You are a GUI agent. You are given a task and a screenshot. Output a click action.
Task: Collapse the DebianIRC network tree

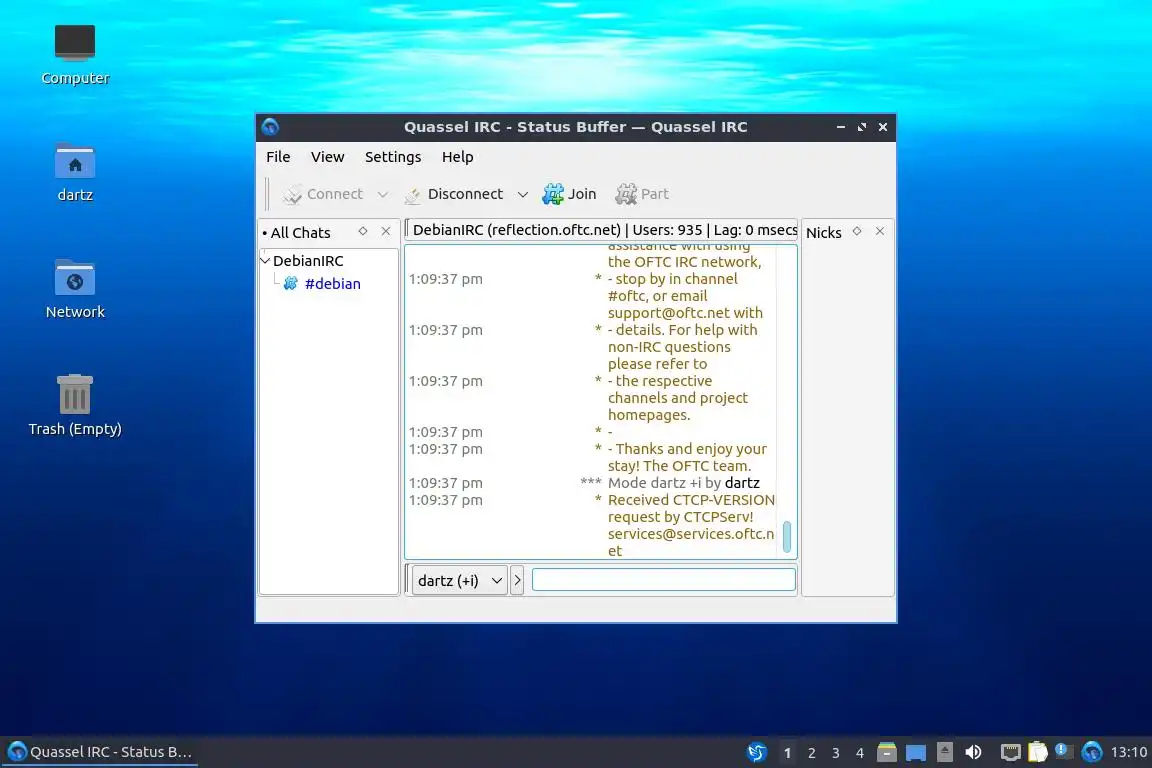(x=265, y=260)
